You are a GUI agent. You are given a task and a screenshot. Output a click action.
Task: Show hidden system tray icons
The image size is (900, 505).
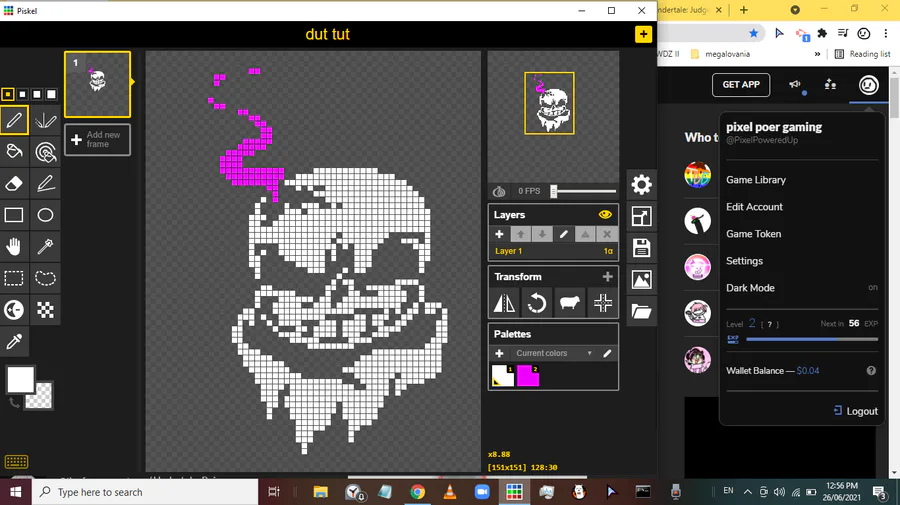point(747,491)
